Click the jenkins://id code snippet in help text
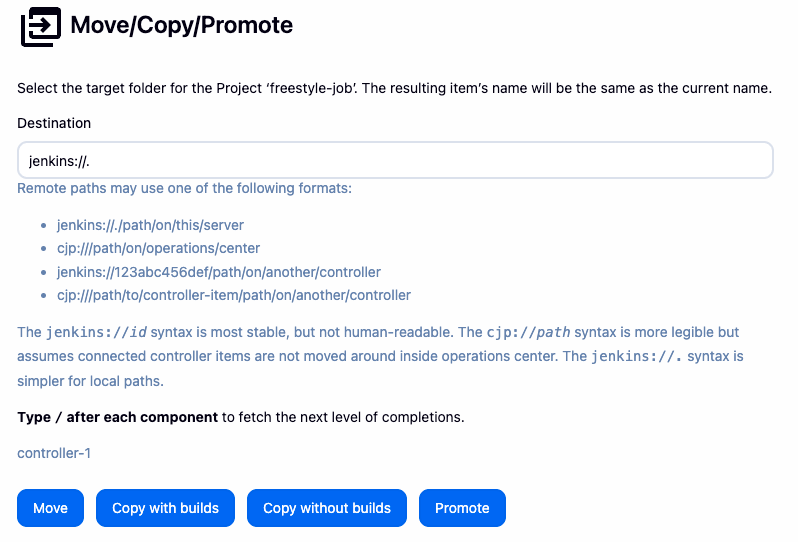This screenshot has width=798, height=542. [96, 332]
